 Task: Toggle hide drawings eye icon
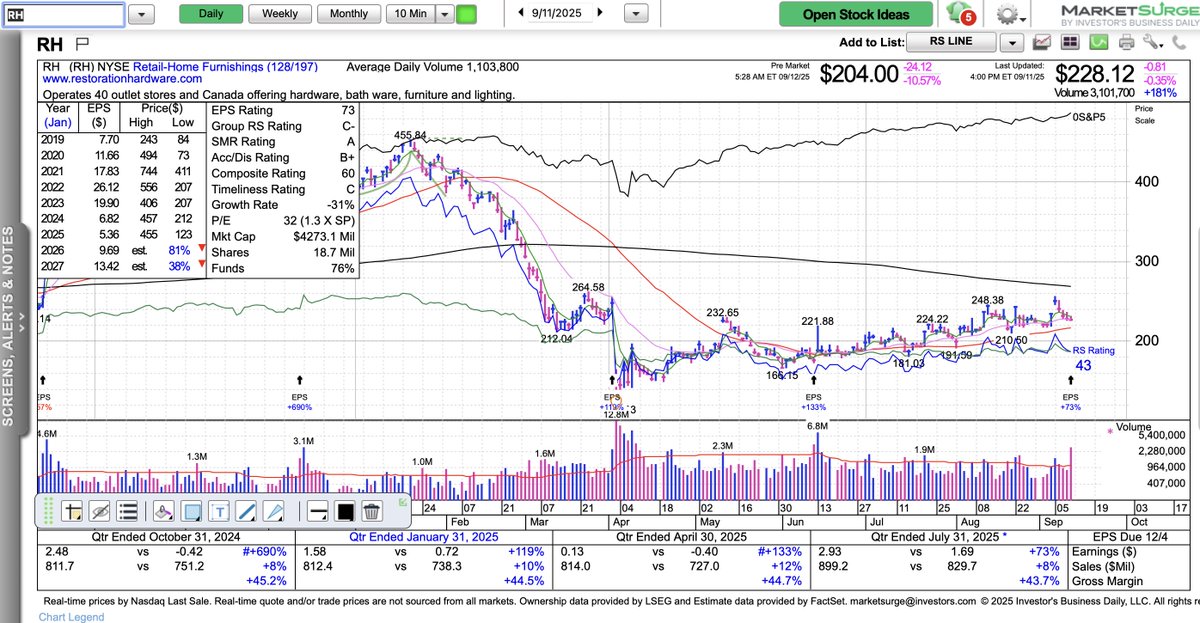(99, 511)
